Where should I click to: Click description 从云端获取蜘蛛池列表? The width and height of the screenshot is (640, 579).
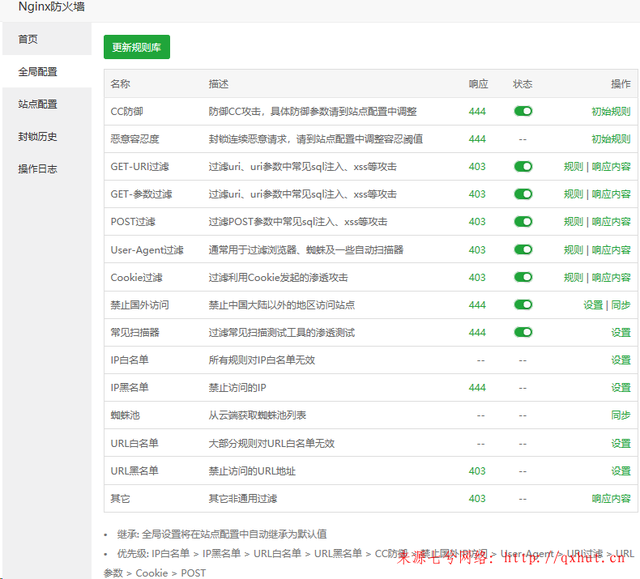[x=257, y=415]
